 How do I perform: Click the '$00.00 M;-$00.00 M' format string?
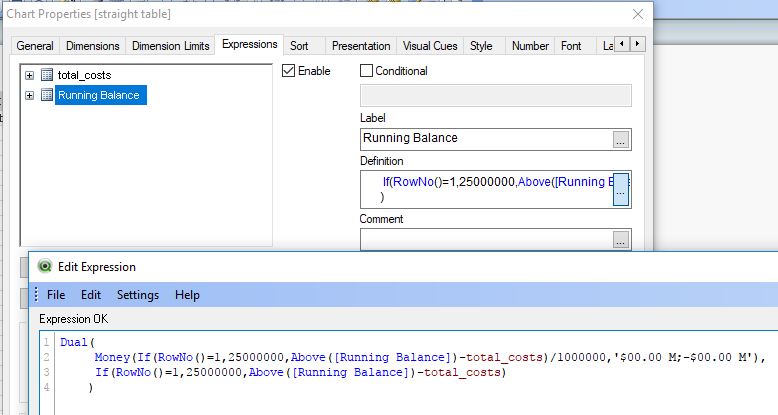[683, 357]
